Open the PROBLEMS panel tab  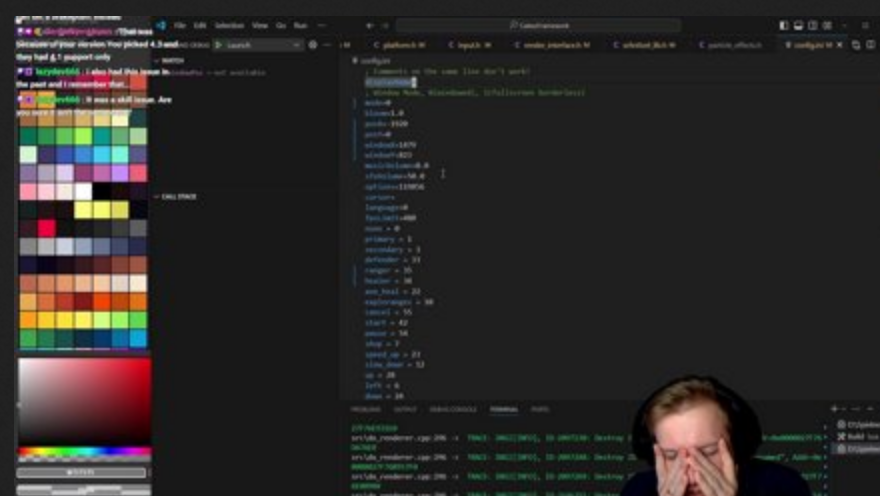[365, 410]
